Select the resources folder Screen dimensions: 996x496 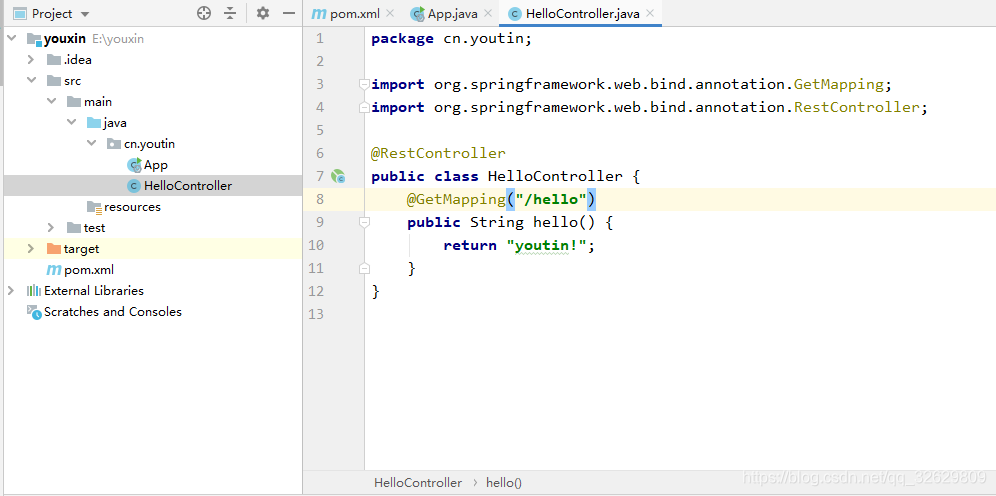[132, 207]
